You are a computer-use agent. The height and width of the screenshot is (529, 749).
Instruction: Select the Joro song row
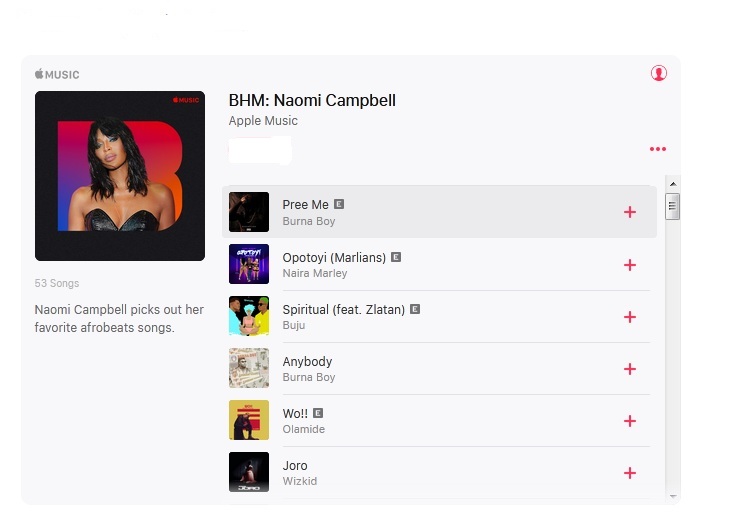coord(439,473)
